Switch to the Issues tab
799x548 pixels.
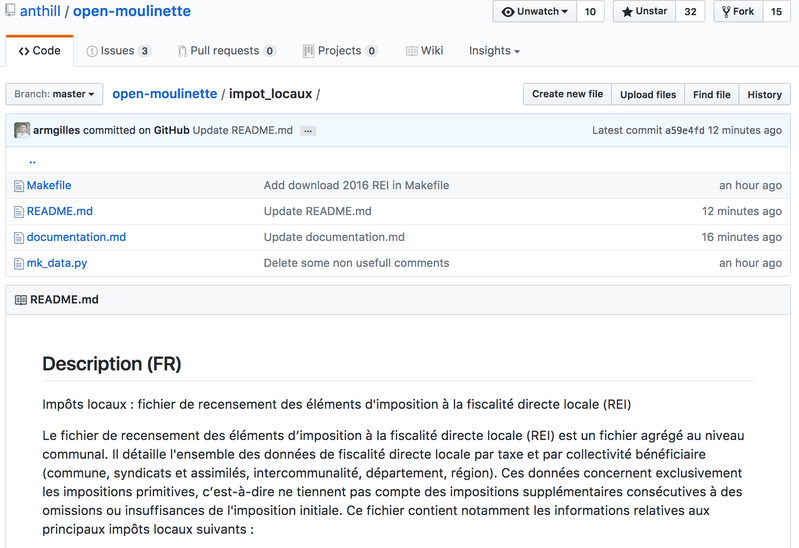pyautogui.click(x=119, y=50)
